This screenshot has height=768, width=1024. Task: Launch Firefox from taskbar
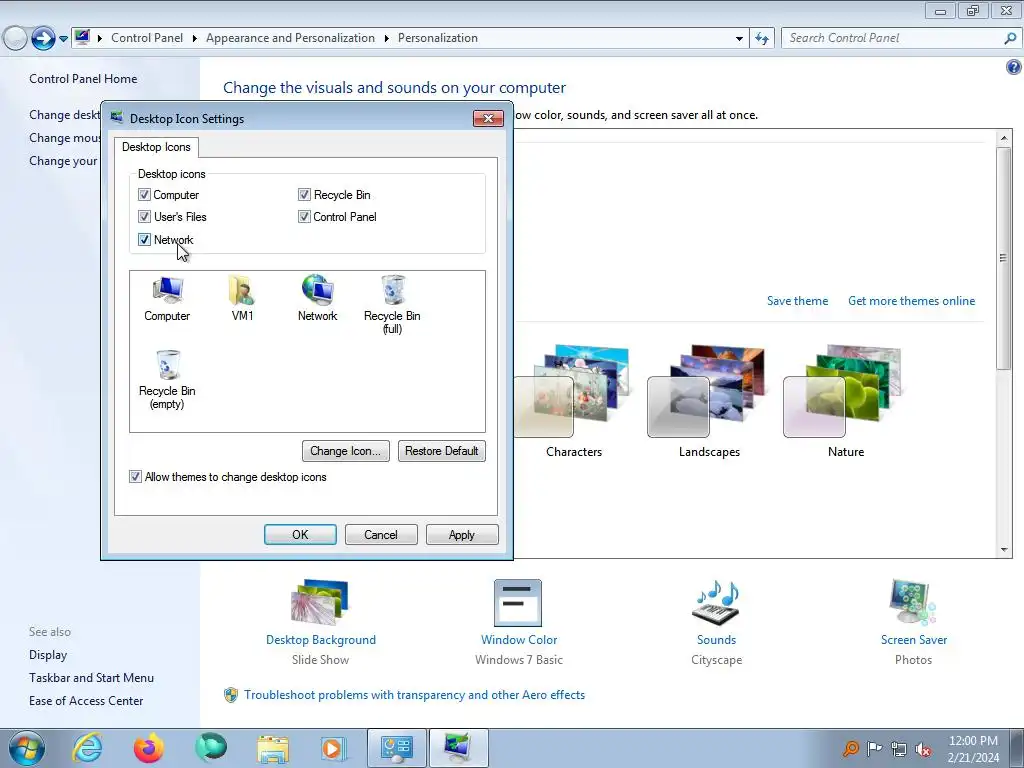pyautogui.click(x=148, y=748)
